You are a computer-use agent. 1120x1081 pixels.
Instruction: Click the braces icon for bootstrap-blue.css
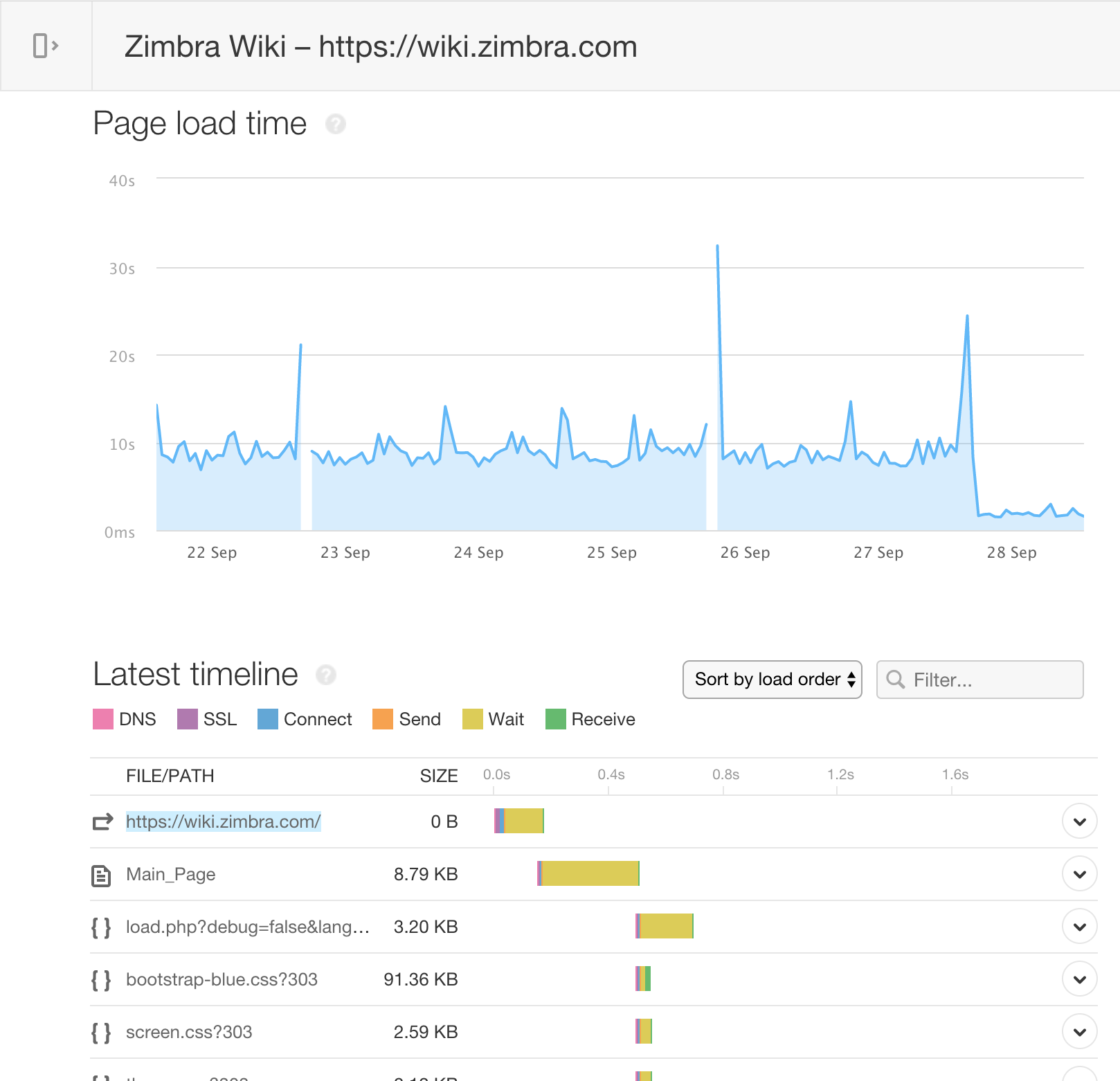tap(101, 980)
